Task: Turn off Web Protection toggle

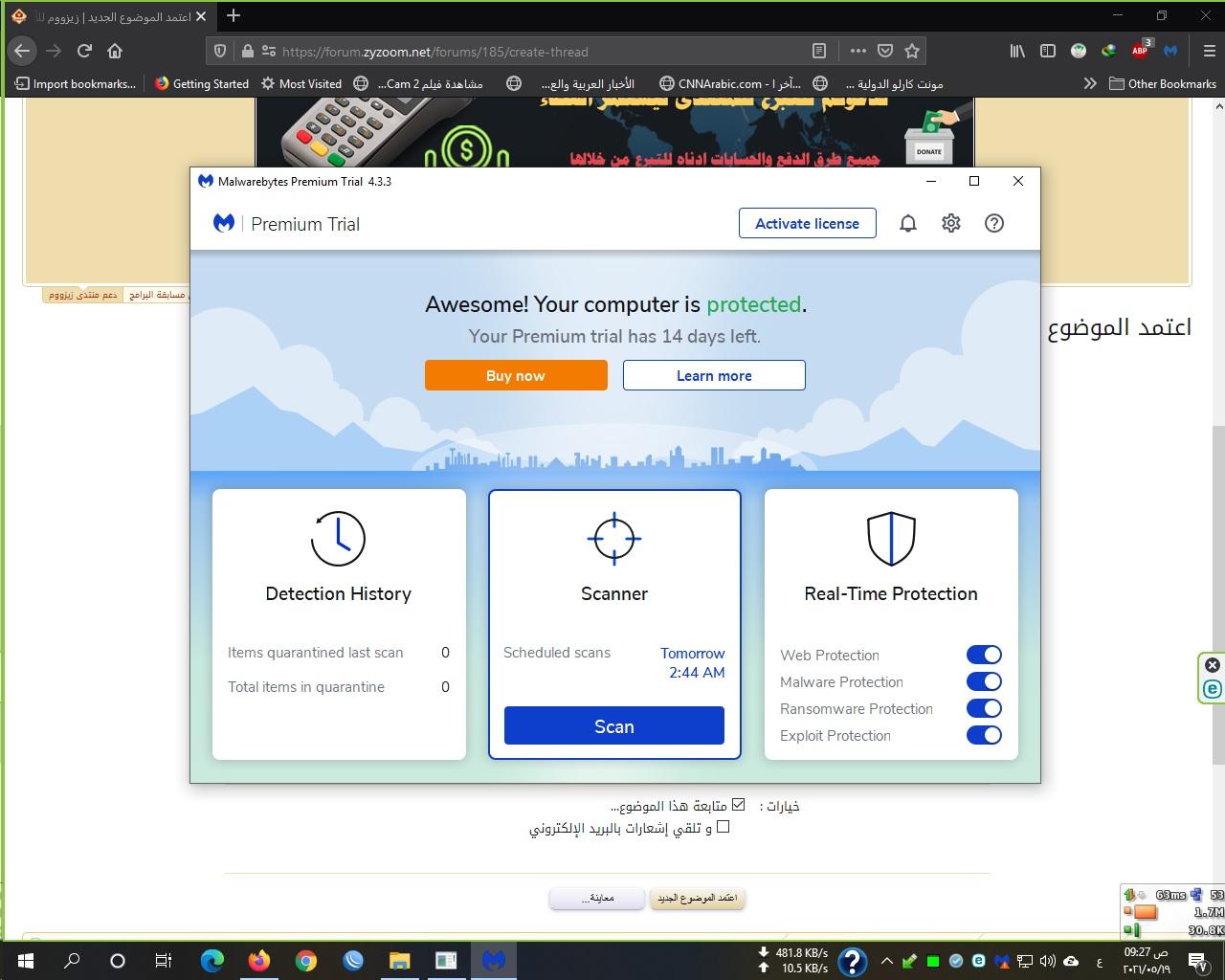Action: [984, 655]
